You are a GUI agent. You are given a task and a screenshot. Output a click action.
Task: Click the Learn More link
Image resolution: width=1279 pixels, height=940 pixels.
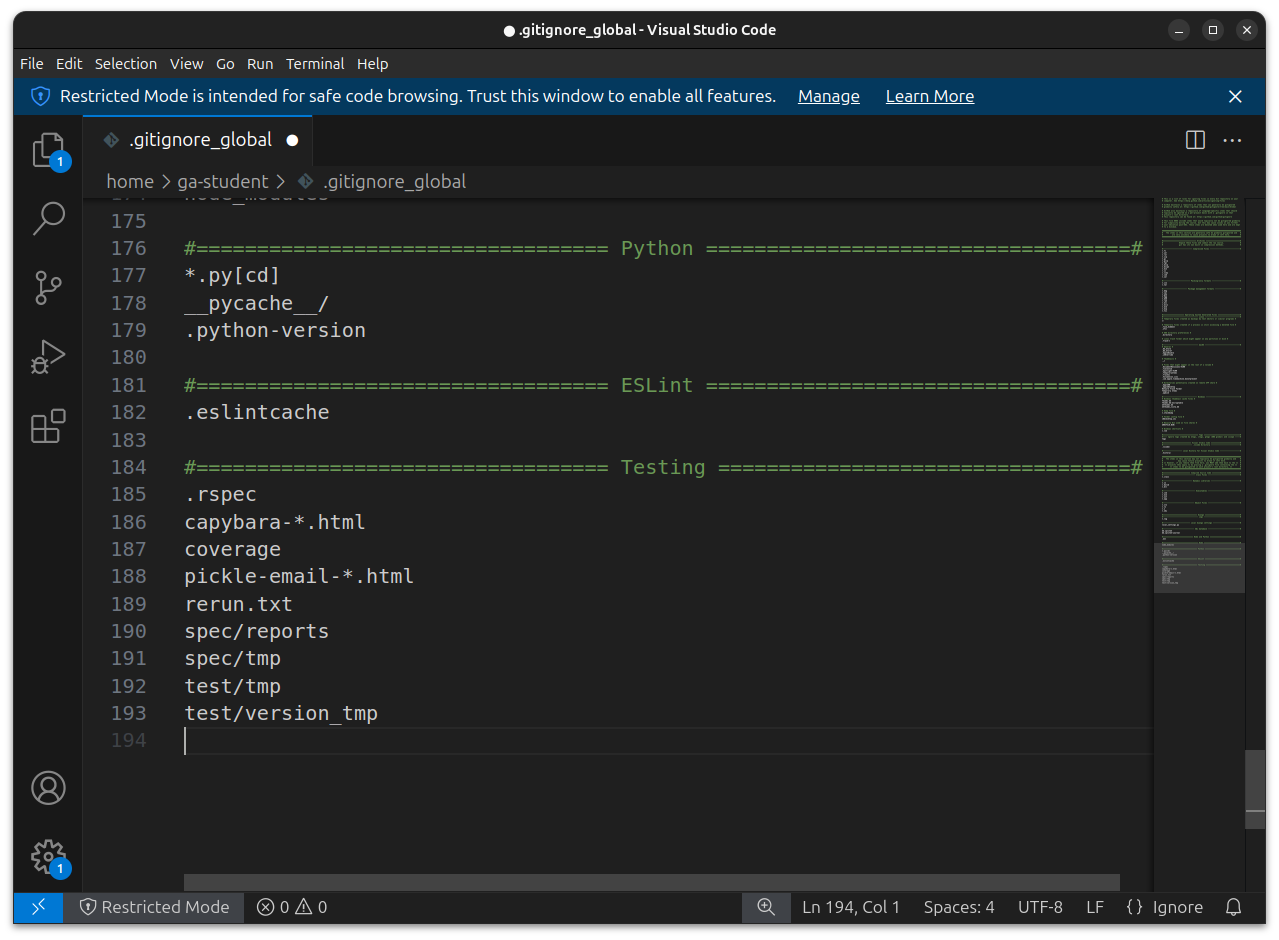[929, 96]
